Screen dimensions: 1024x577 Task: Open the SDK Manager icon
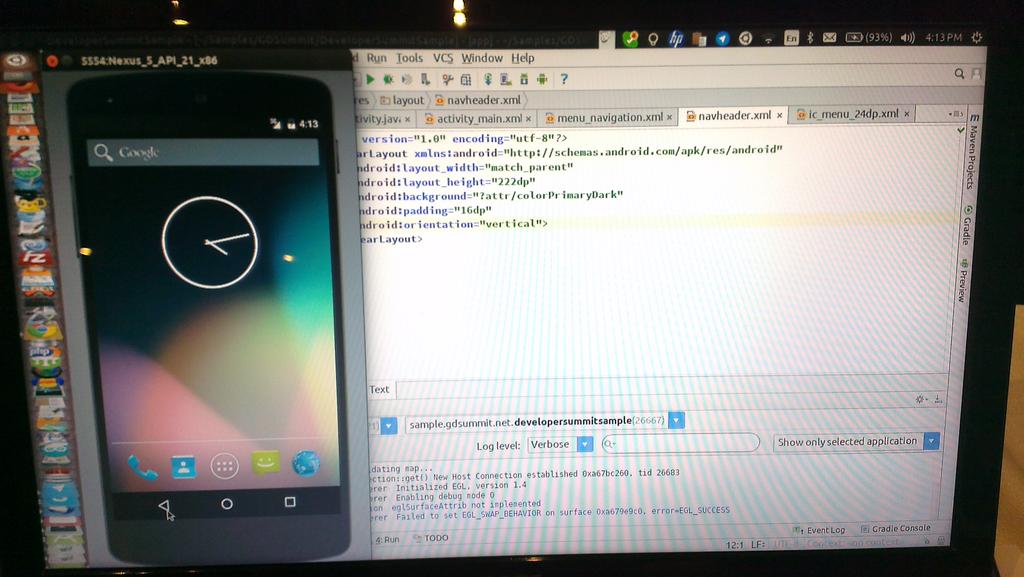[524, 80]
